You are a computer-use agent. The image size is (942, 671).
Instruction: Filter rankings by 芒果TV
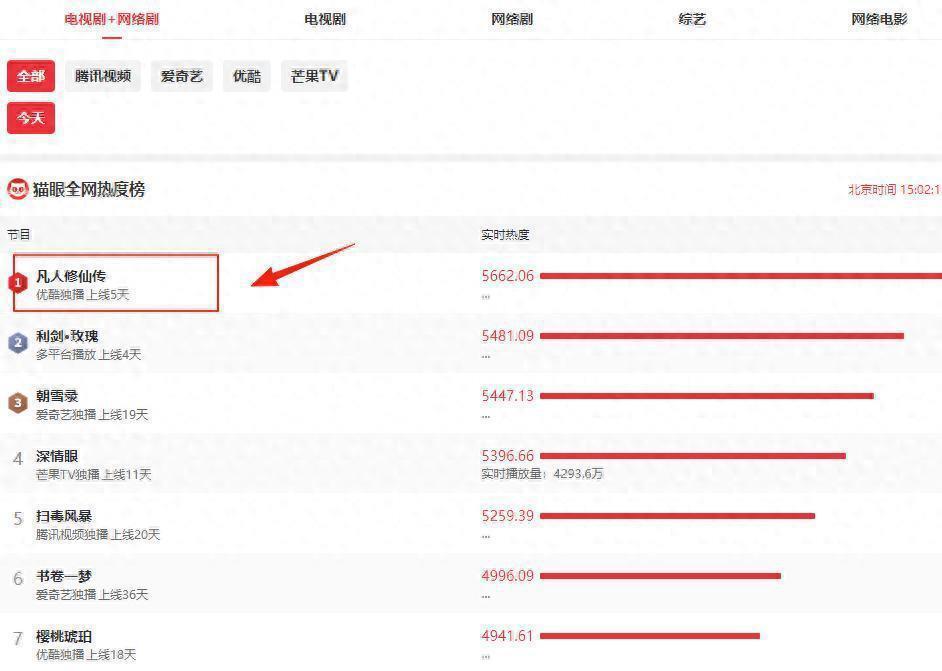pos(314,76)
